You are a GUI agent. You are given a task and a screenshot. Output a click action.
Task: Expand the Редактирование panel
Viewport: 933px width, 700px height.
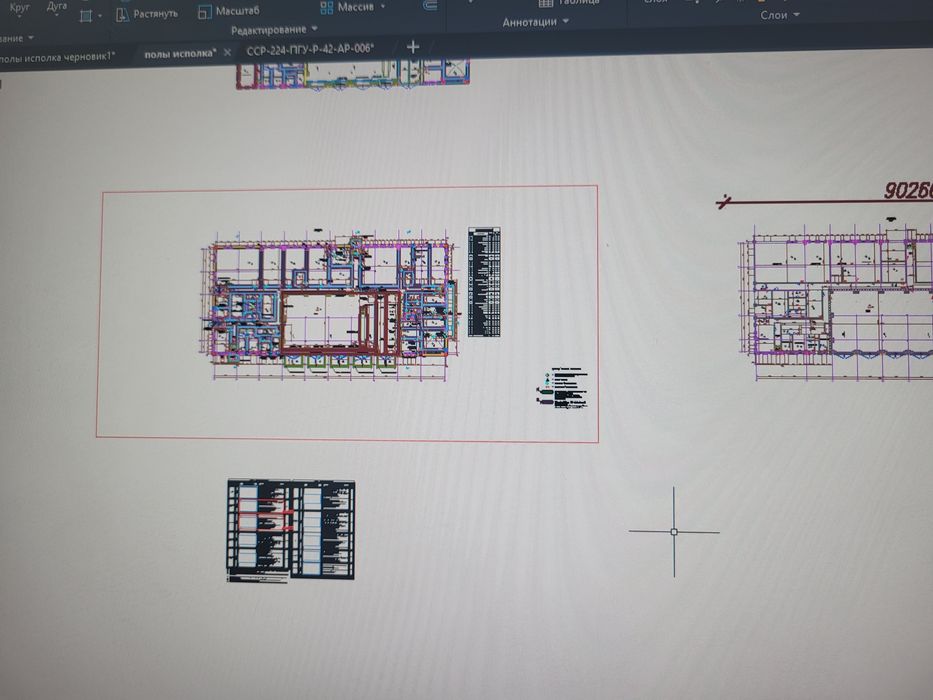274,30
